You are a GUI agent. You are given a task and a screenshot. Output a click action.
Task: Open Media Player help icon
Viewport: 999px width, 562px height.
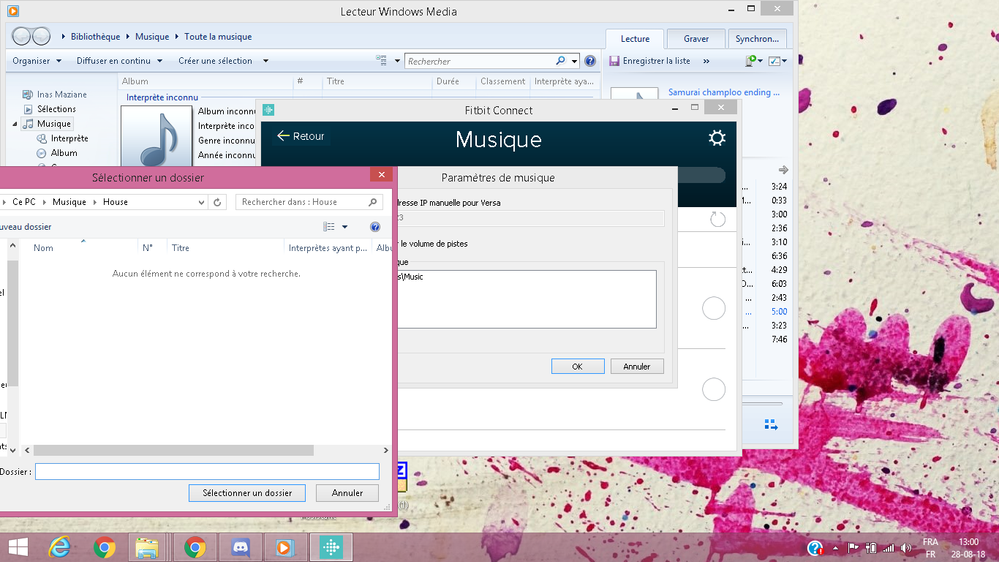(590, 61)
